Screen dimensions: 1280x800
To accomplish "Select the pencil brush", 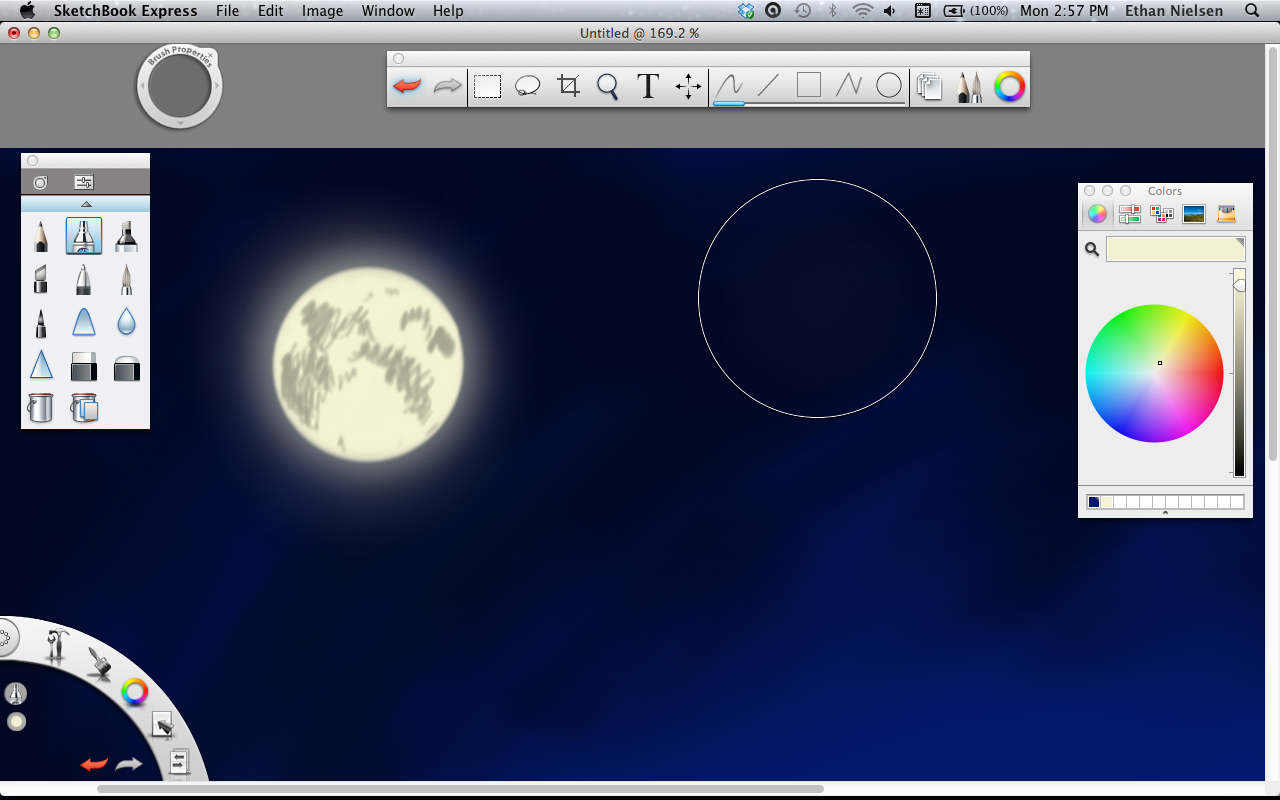I will point(40,236).
